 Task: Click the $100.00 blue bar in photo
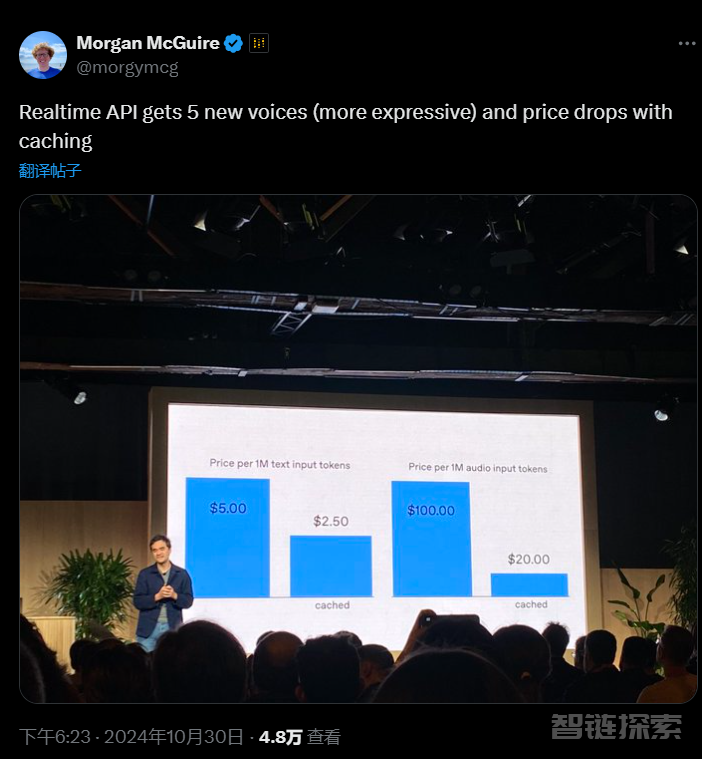point(430,539)
